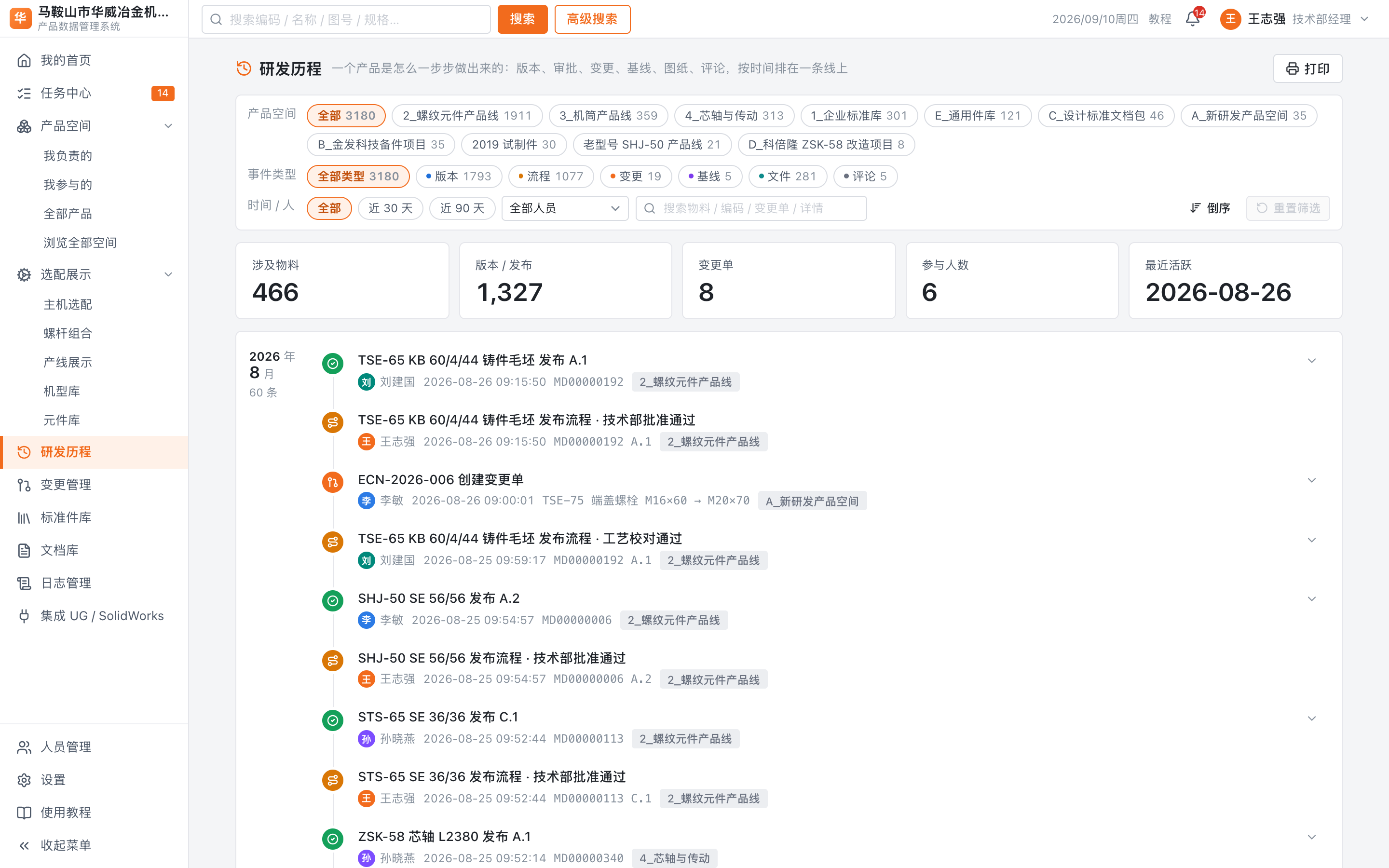The width and height of the screenshot is (1389, 868).
Task: Open 高级搜索 advanced search
Action: point(592,19)
